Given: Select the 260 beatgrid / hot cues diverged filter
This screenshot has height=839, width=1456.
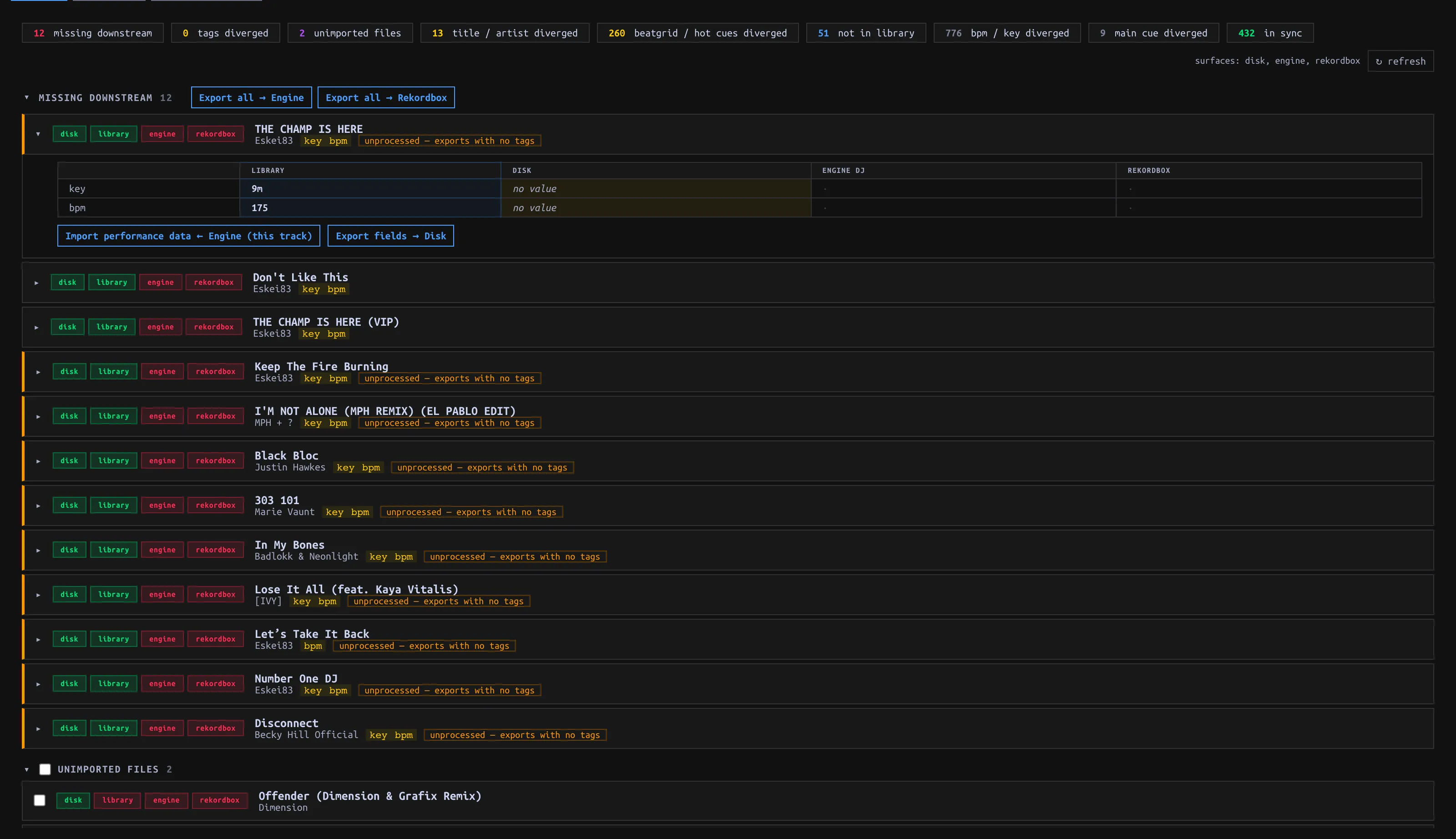Looking at the screenshot, I should 698,33.
